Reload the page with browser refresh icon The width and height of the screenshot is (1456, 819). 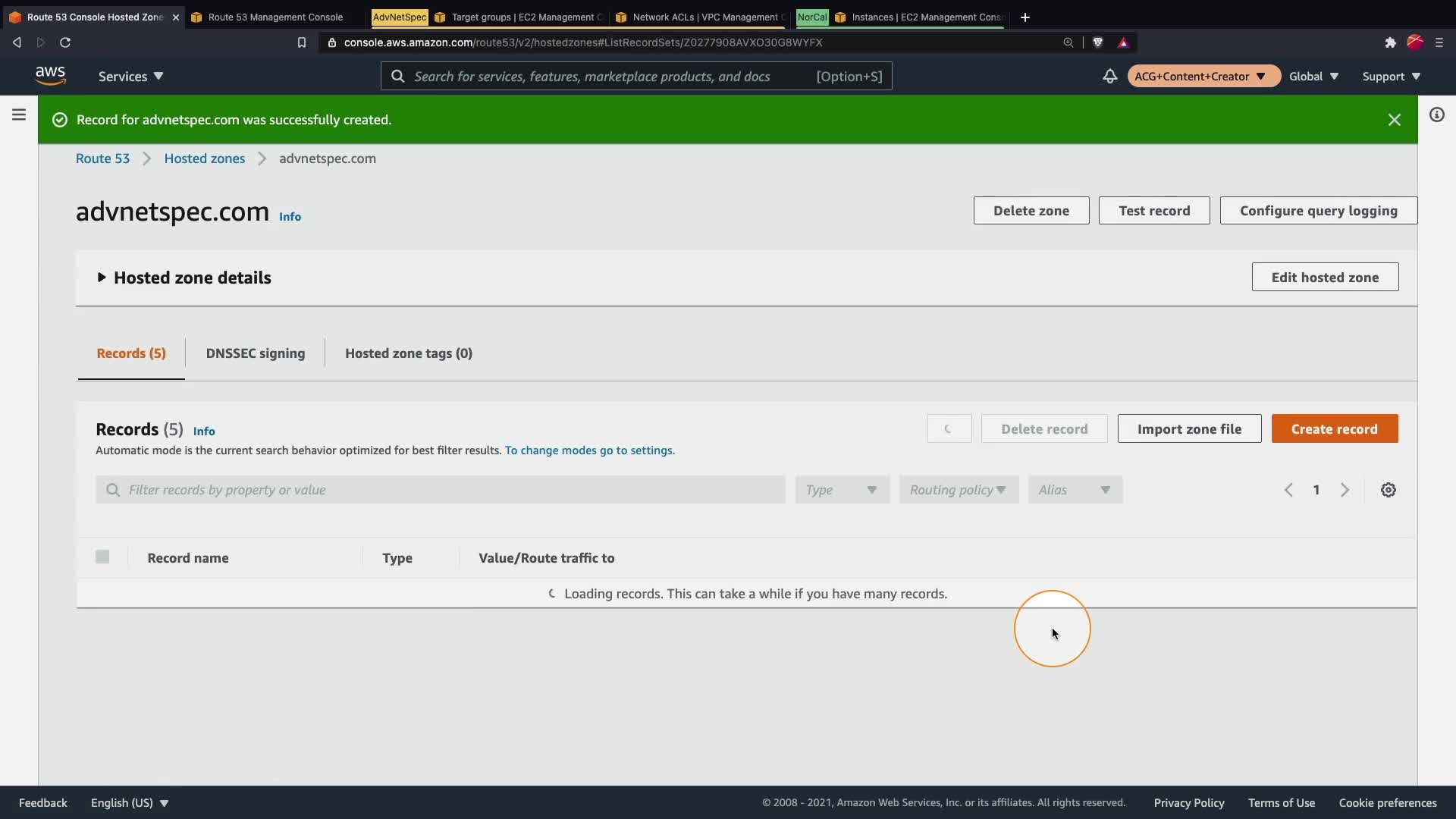point(65,42)
